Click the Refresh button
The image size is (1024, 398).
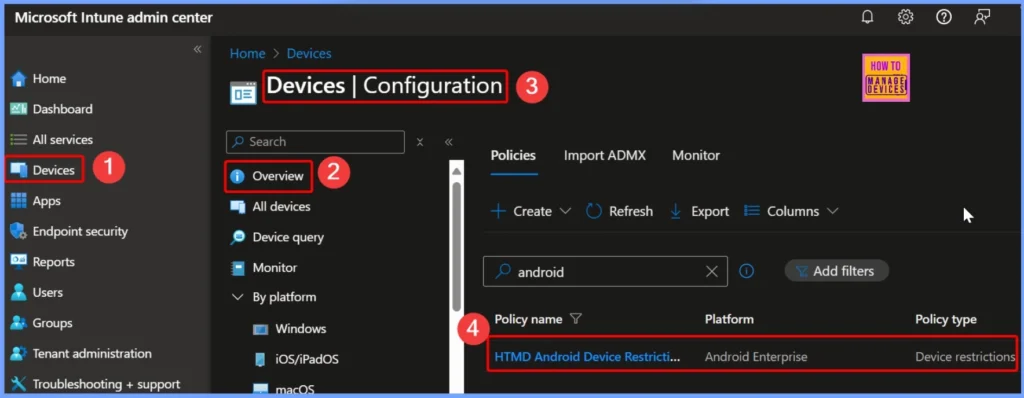click(619, 211)
